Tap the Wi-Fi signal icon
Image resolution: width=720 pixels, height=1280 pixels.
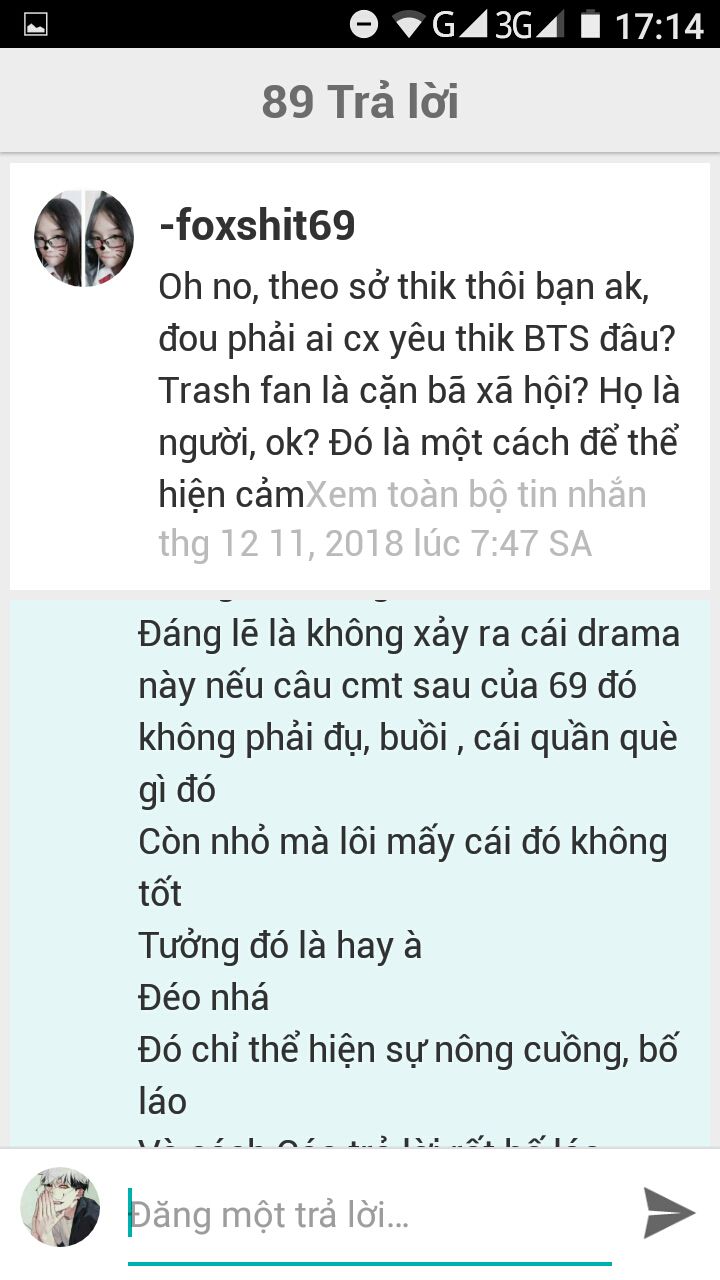click(410, 24)
